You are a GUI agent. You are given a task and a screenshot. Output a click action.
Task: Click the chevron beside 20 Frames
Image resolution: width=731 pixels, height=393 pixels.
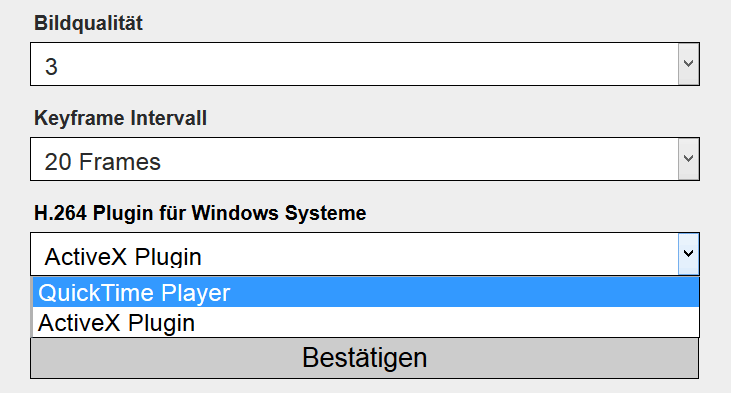(689, 159)
